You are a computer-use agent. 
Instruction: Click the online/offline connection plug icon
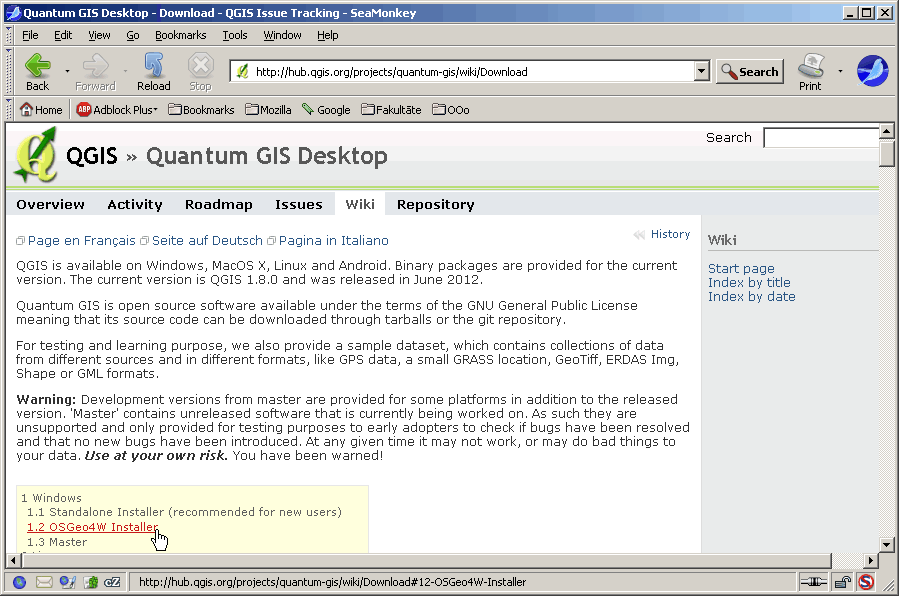(814, 582)
